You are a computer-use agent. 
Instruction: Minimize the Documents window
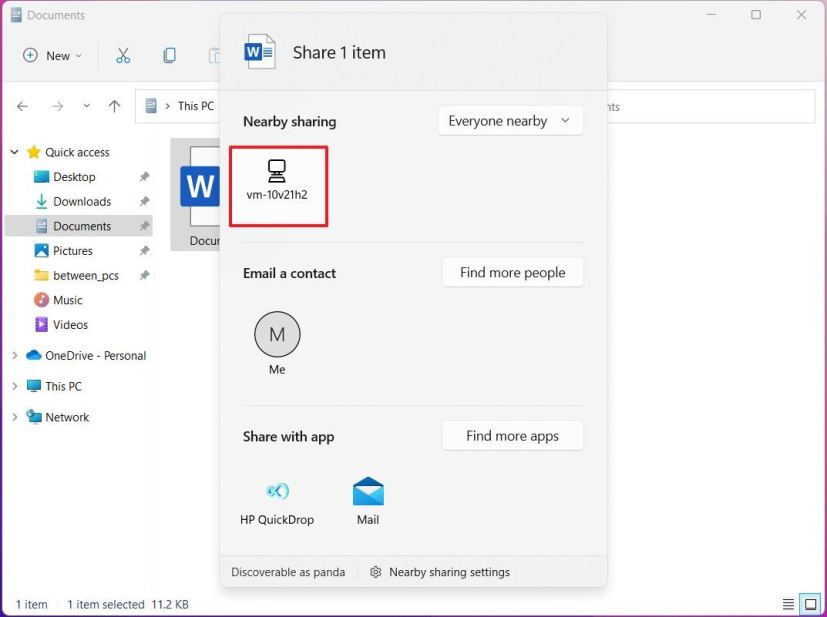click(711, 15)
